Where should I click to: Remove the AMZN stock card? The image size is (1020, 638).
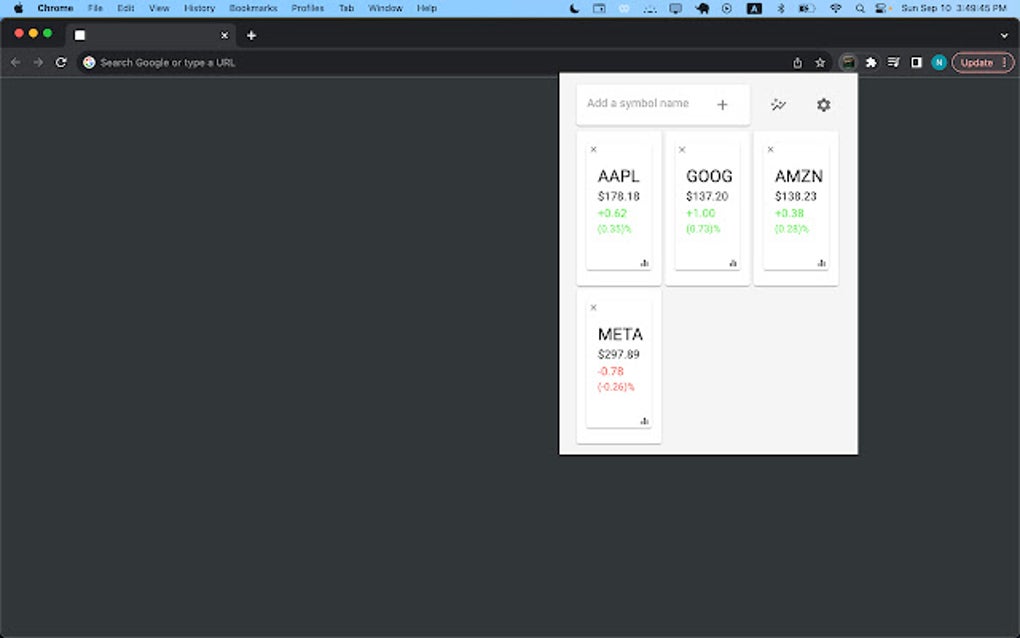(770, 150)
